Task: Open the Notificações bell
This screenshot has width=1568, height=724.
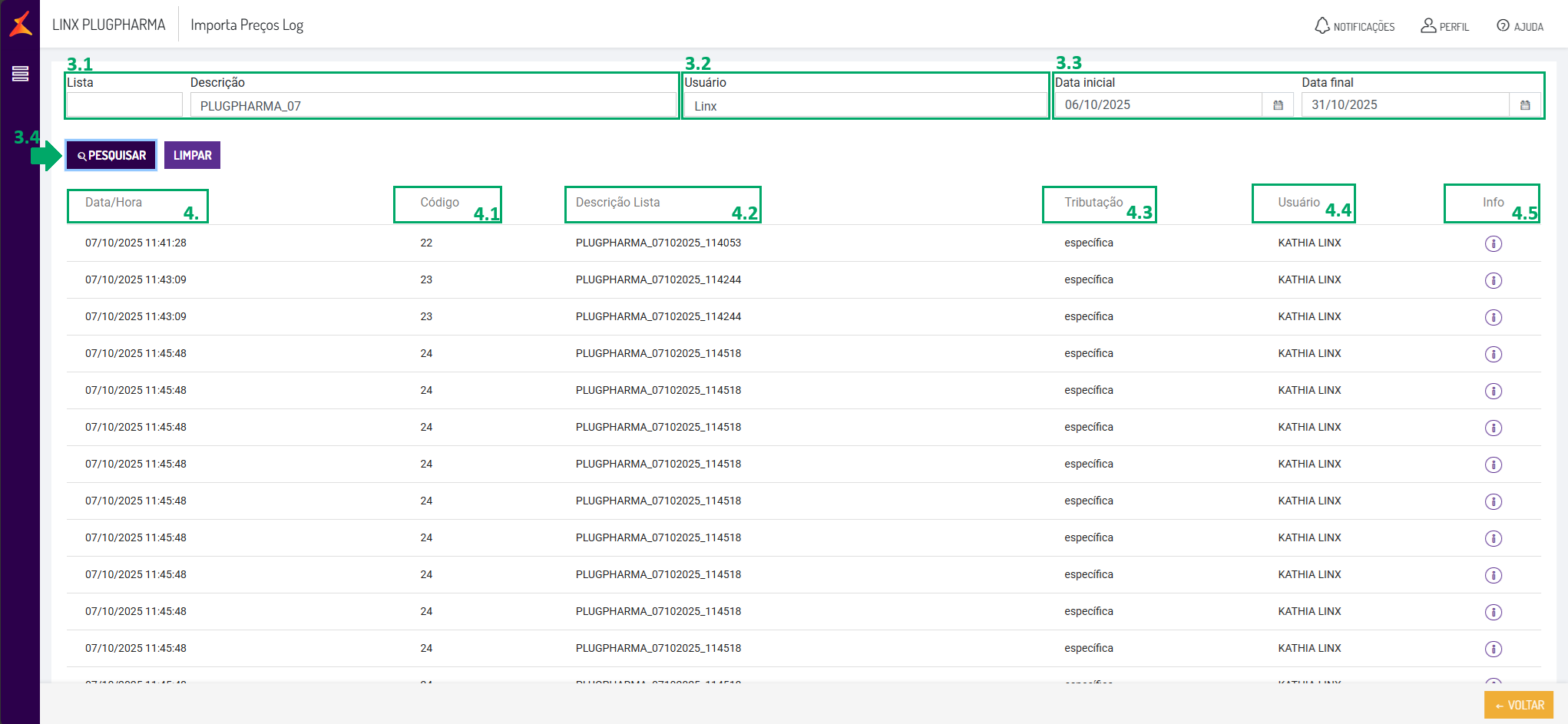Action: coord(1355,26)
